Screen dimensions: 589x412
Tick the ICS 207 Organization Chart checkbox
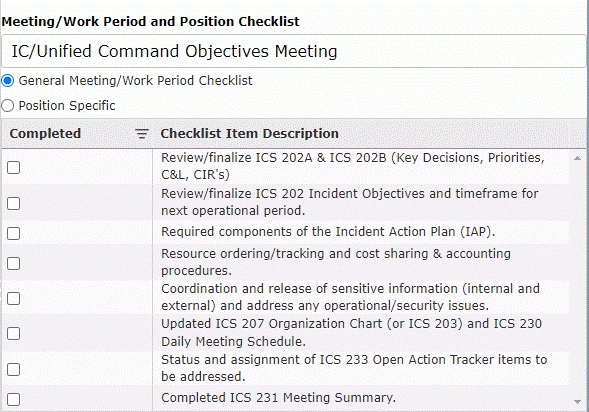pos(14,333)
